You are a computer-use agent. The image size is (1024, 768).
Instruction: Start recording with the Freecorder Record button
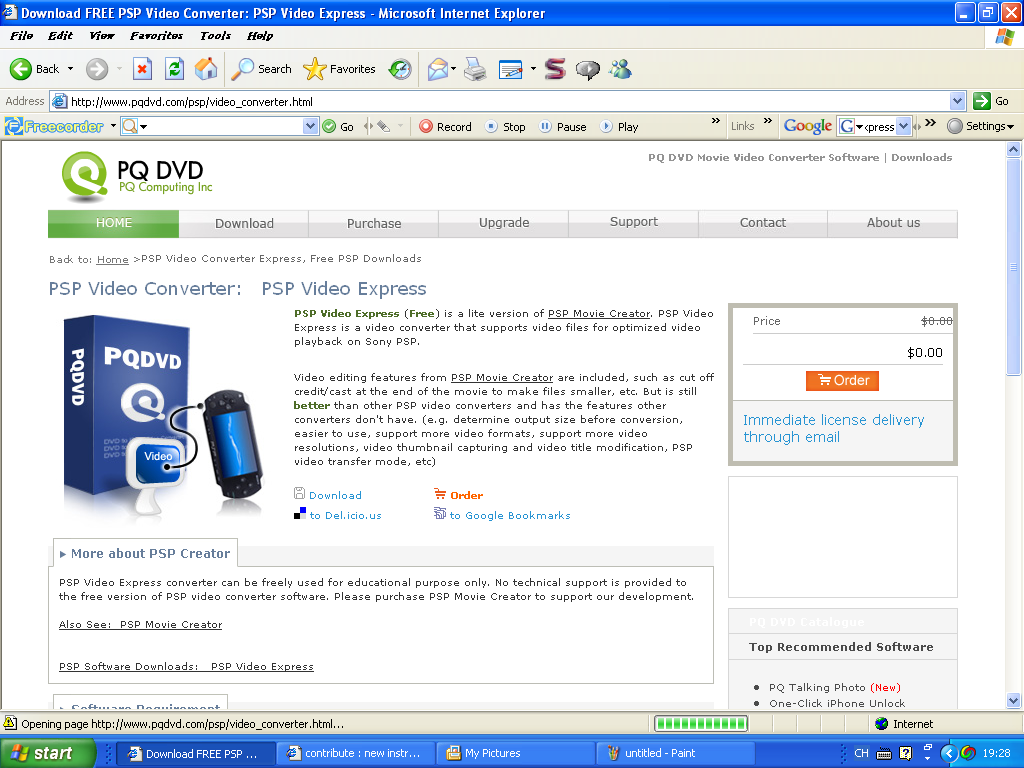point(444,126)
